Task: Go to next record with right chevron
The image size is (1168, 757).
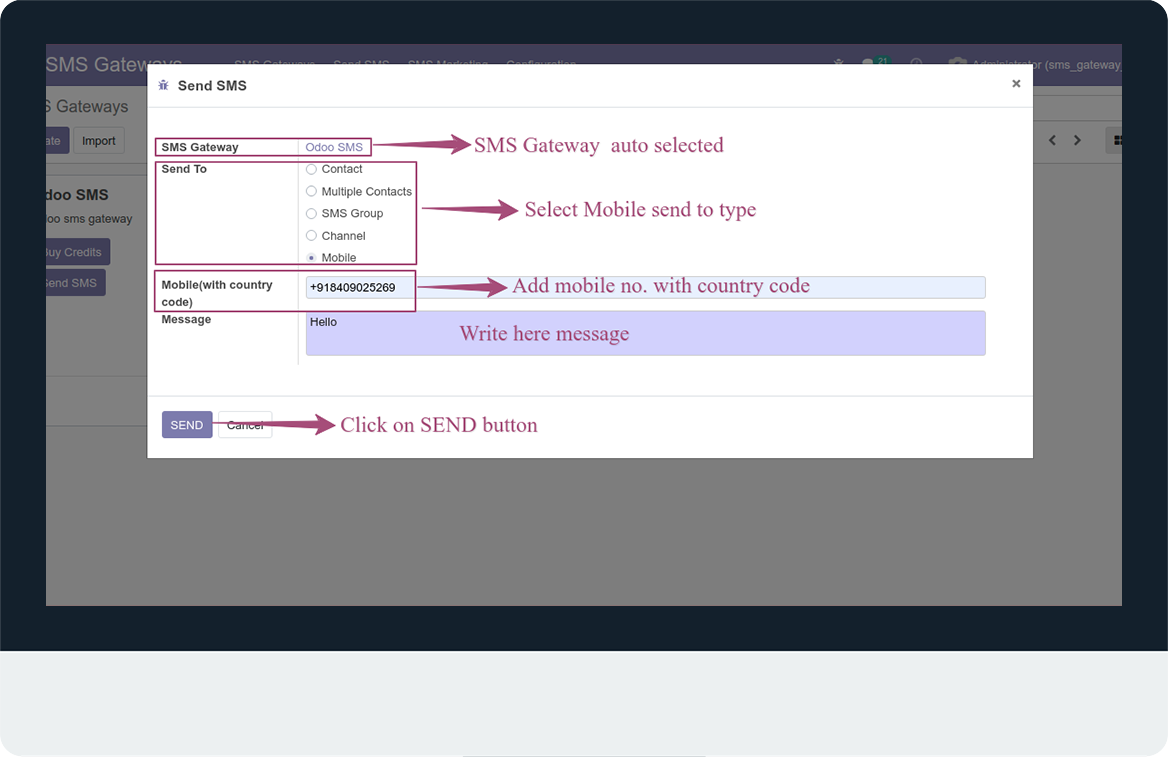Action: 1077,140
